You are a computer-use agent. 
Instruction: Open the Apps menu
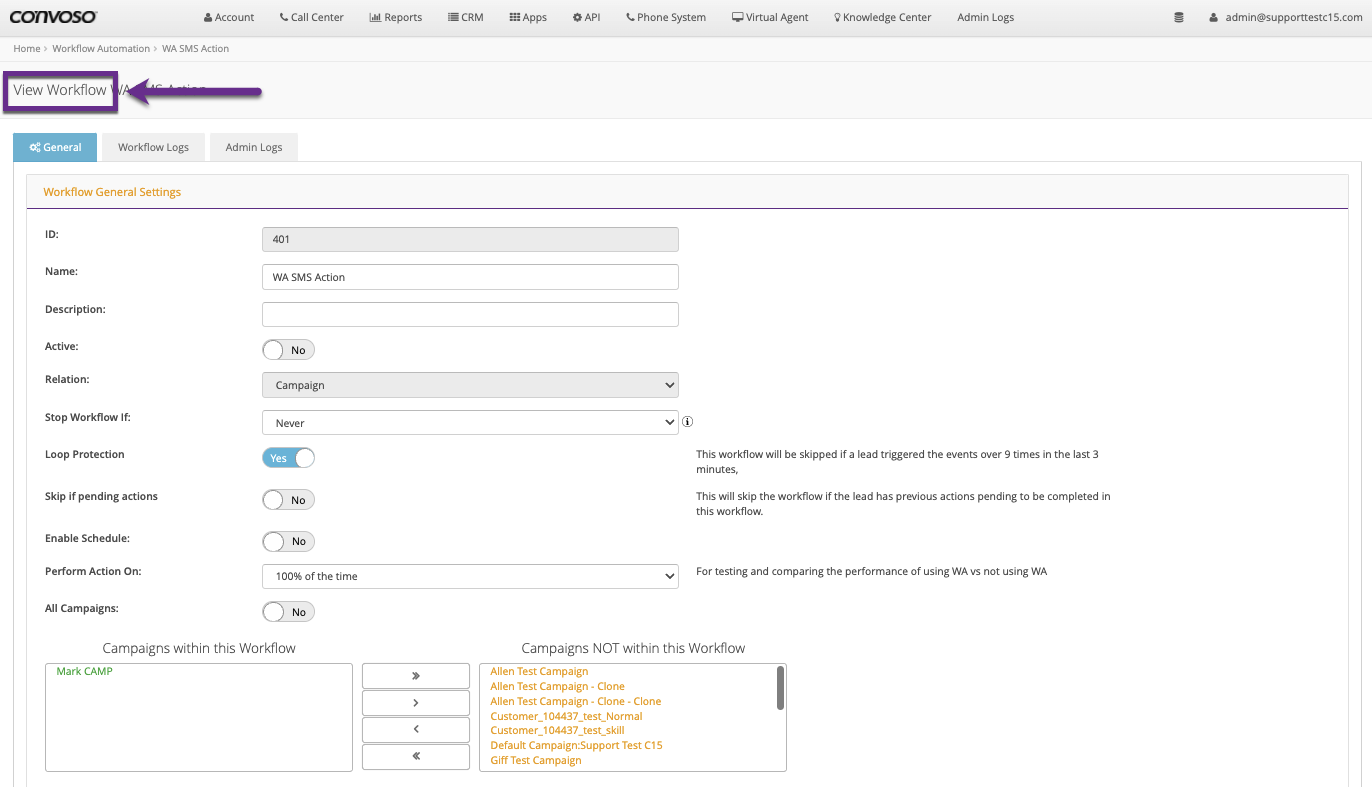(528, 17)
